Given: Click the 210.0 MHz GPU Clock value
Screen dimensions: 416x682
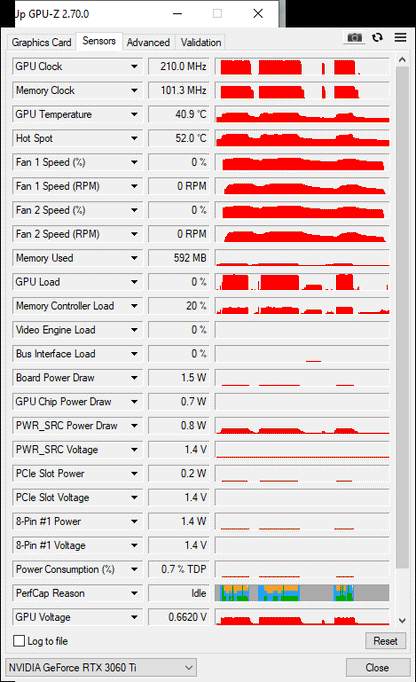Looking at the screenshot, I should (178, 67).
